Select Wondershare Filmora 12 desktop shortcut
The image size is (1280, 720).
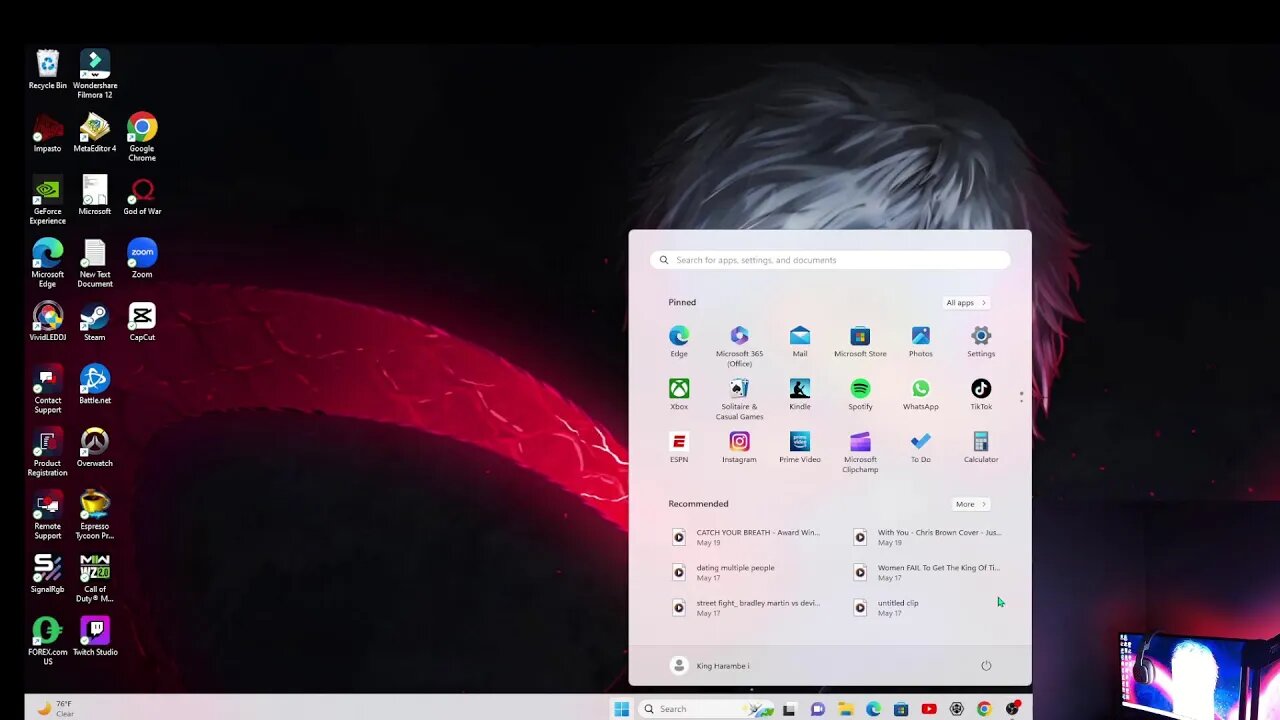[95, 74]
